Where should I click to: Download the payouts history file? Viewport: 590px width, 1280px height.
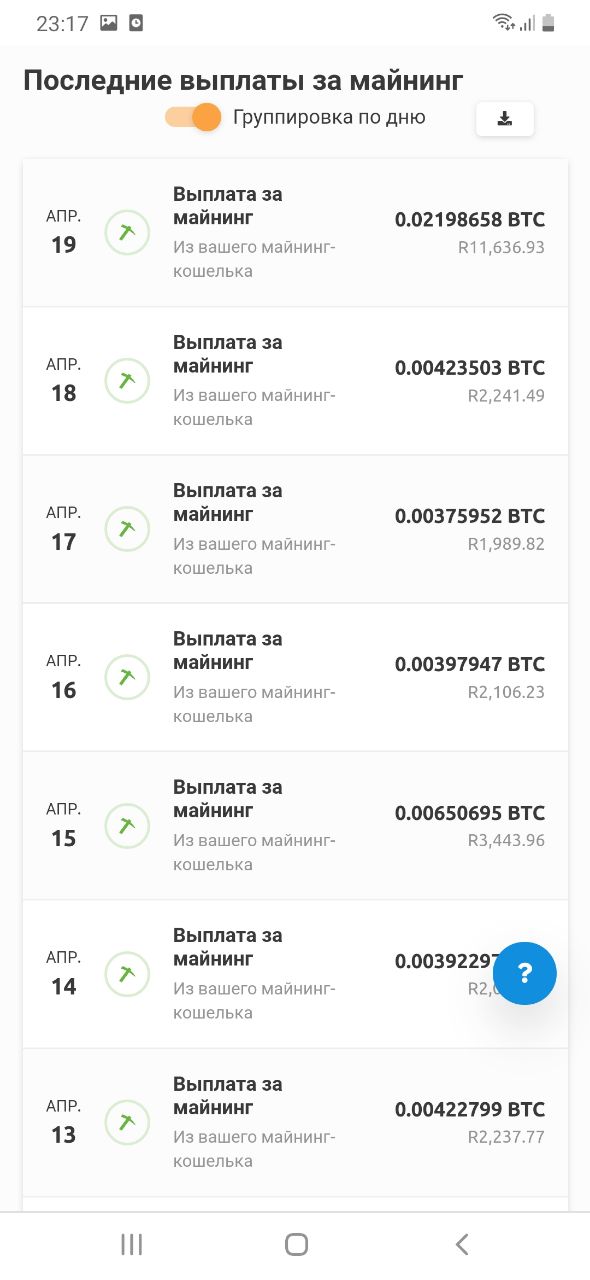coord(505,119)
